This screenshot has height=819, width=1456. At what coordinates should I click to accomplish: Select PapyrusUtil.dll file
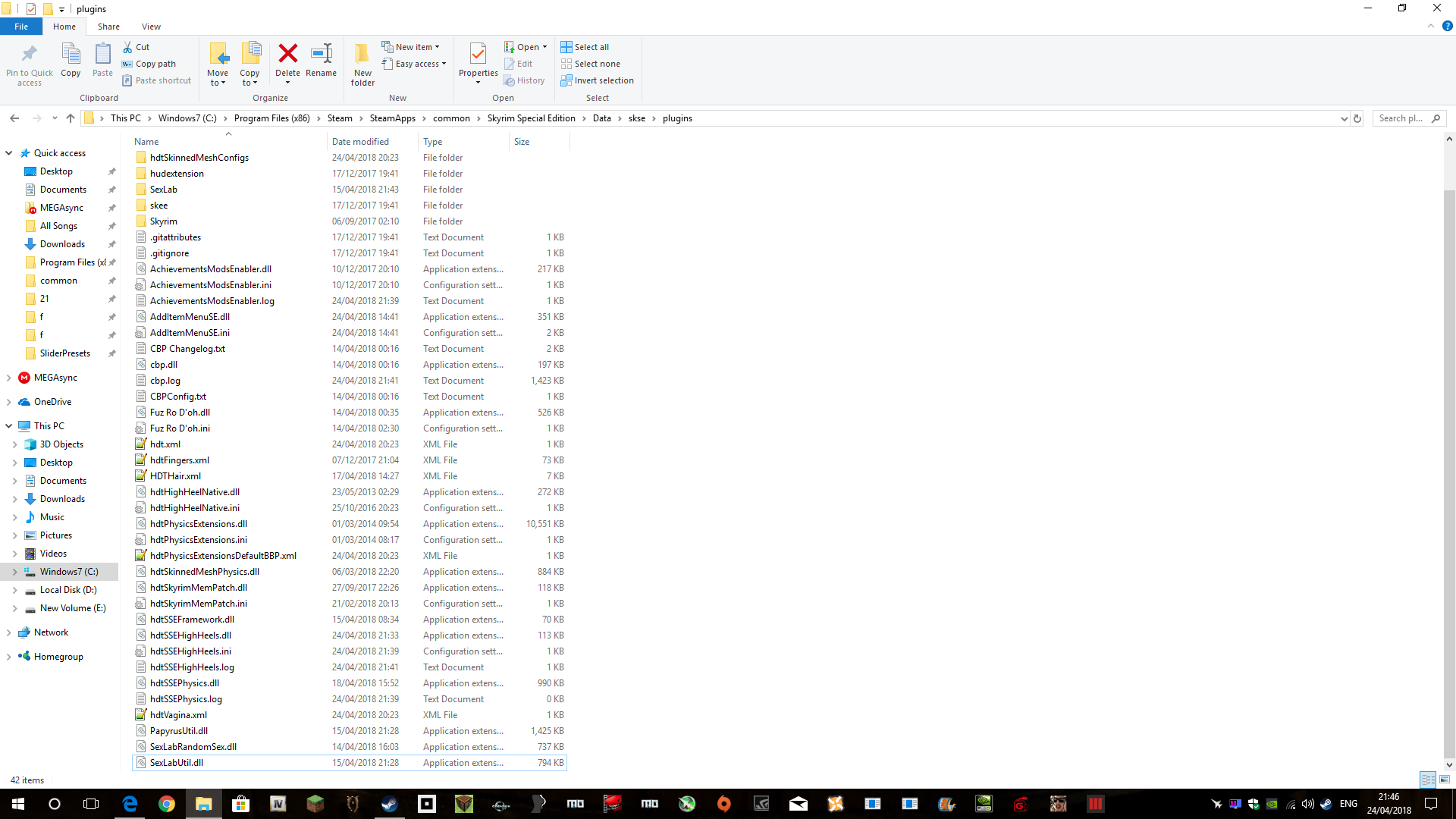350,731
